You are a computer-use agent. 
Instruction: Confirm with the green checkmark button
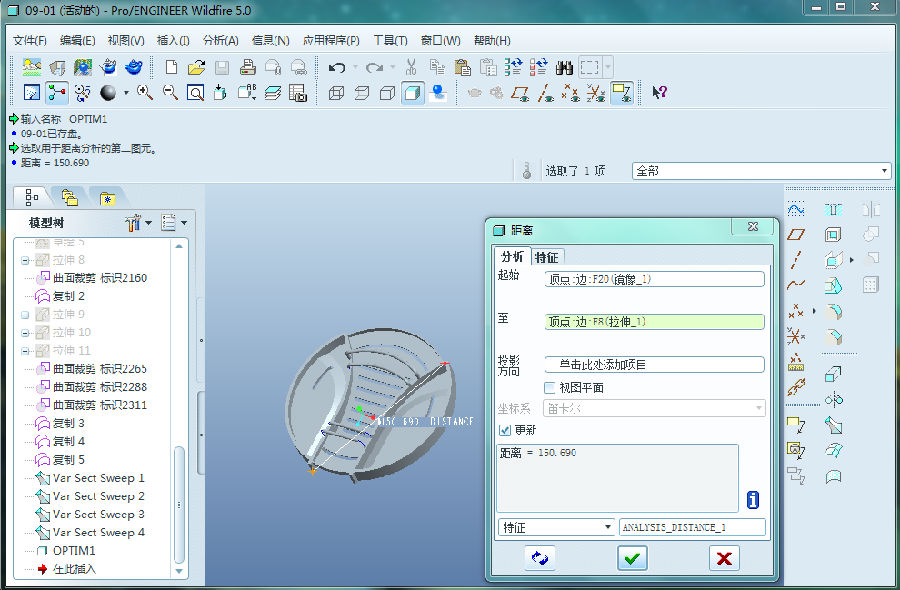(631, 559)
